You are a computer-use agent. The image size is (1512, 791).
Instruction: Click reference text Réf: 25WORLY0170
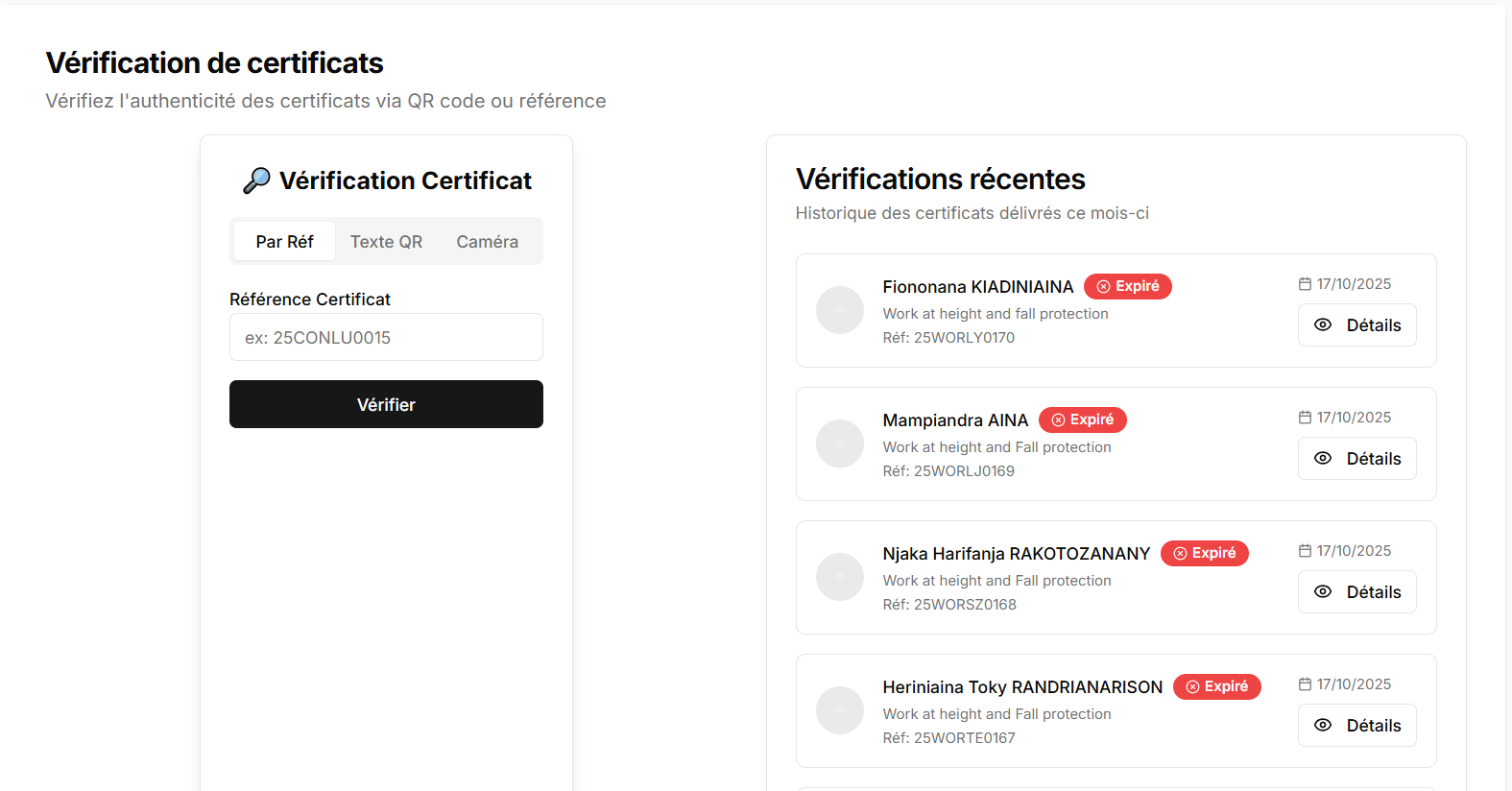948,338
